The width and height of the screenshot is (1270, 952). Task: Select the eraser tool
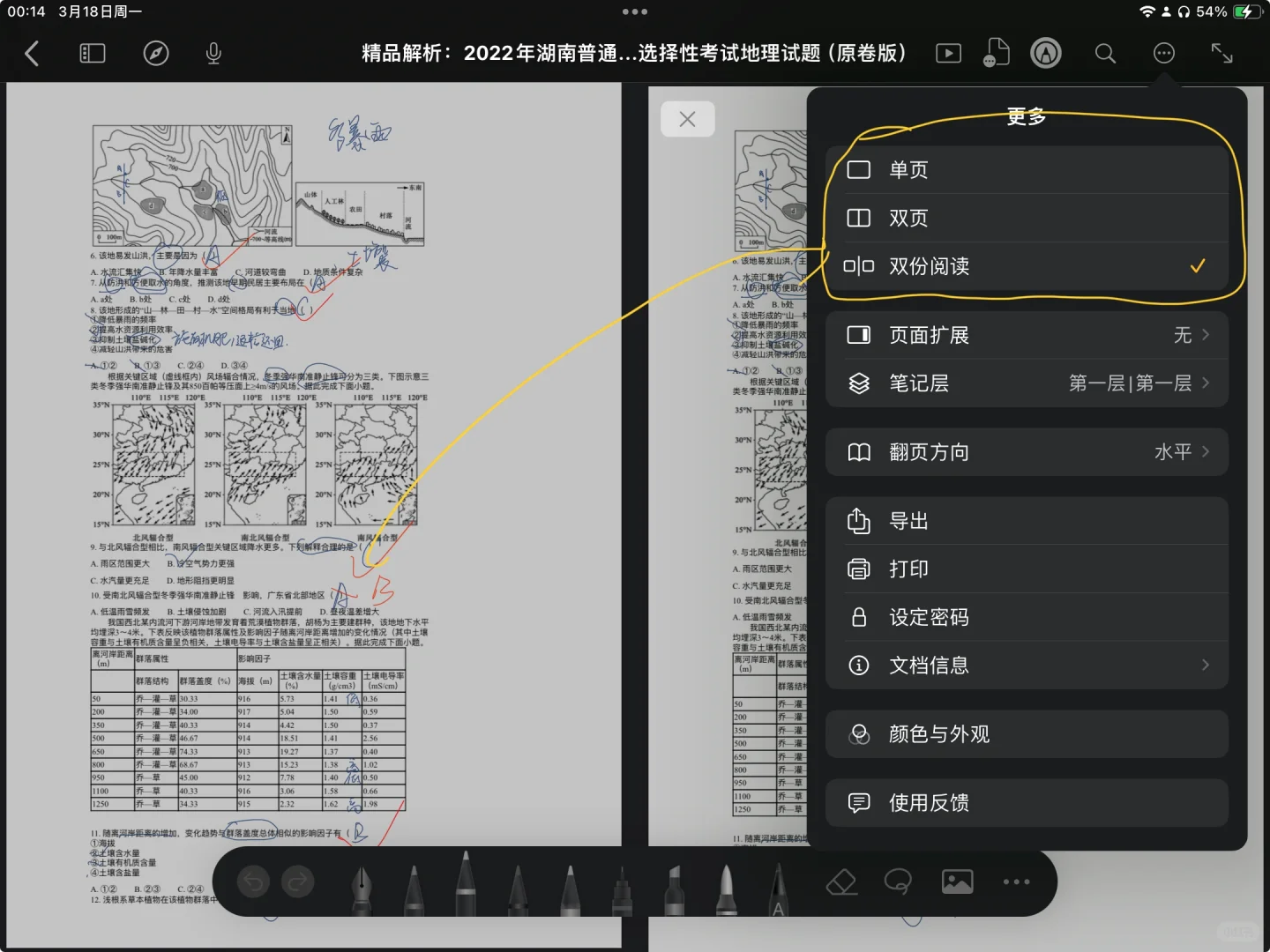click(x=841, y=881)
